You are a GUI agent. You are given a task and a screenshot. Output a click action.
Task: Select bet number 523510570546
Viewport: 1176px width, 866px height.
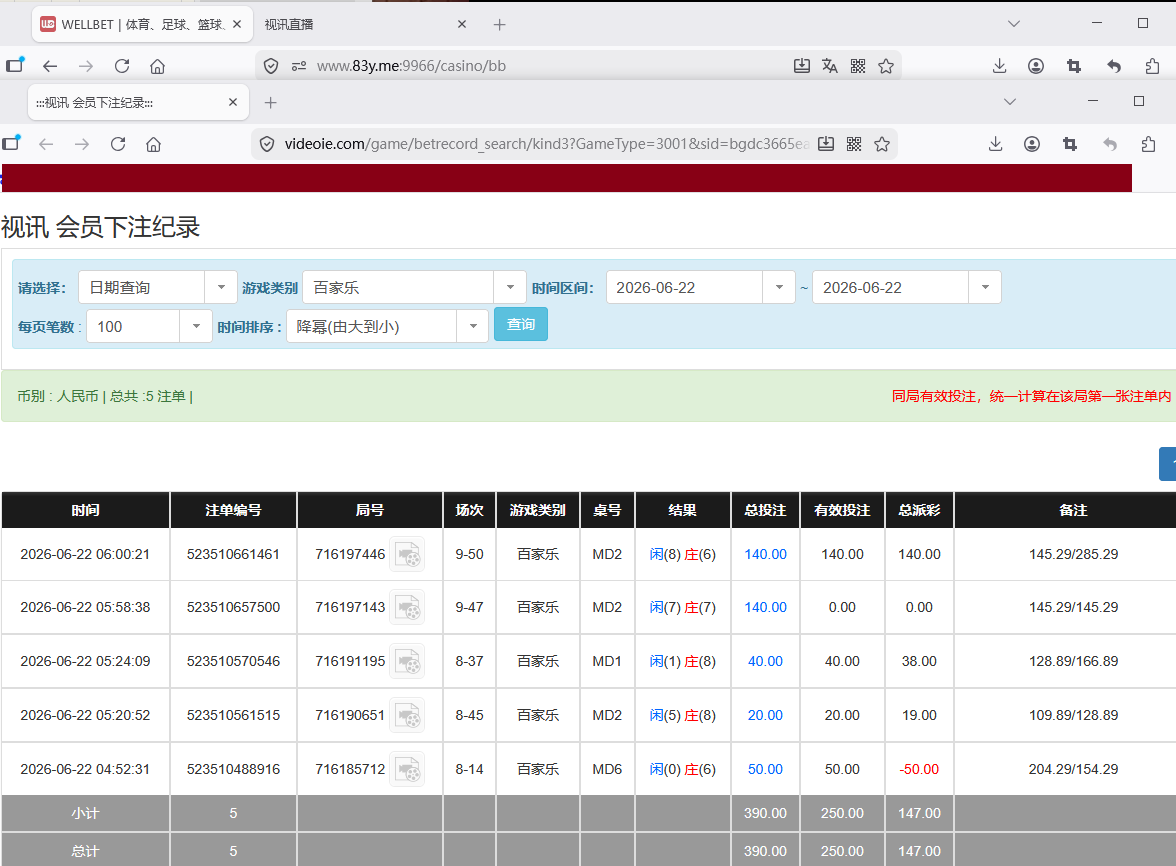click(233, 661)
